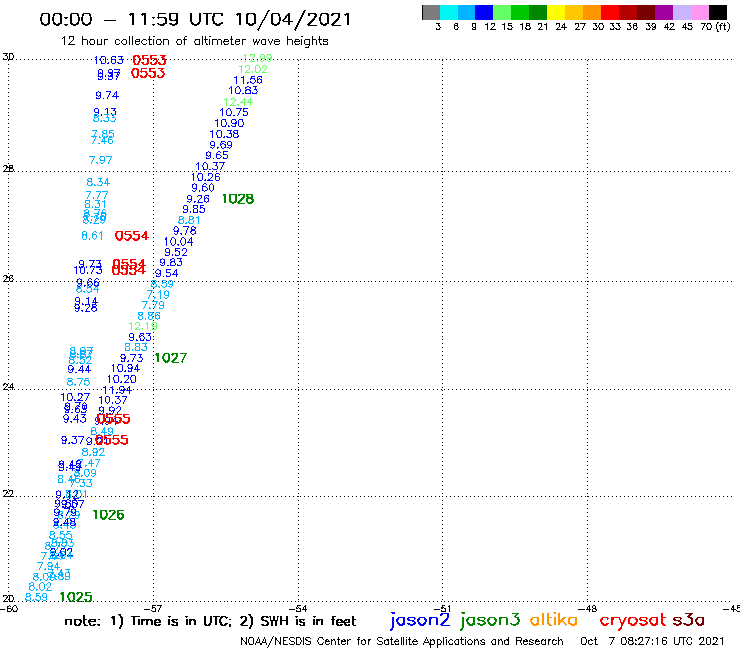This screenshot has height=650, width=740.
Task: Click the "10.94" wave height value
Action: pyautogui.click(x=126, y=368)
